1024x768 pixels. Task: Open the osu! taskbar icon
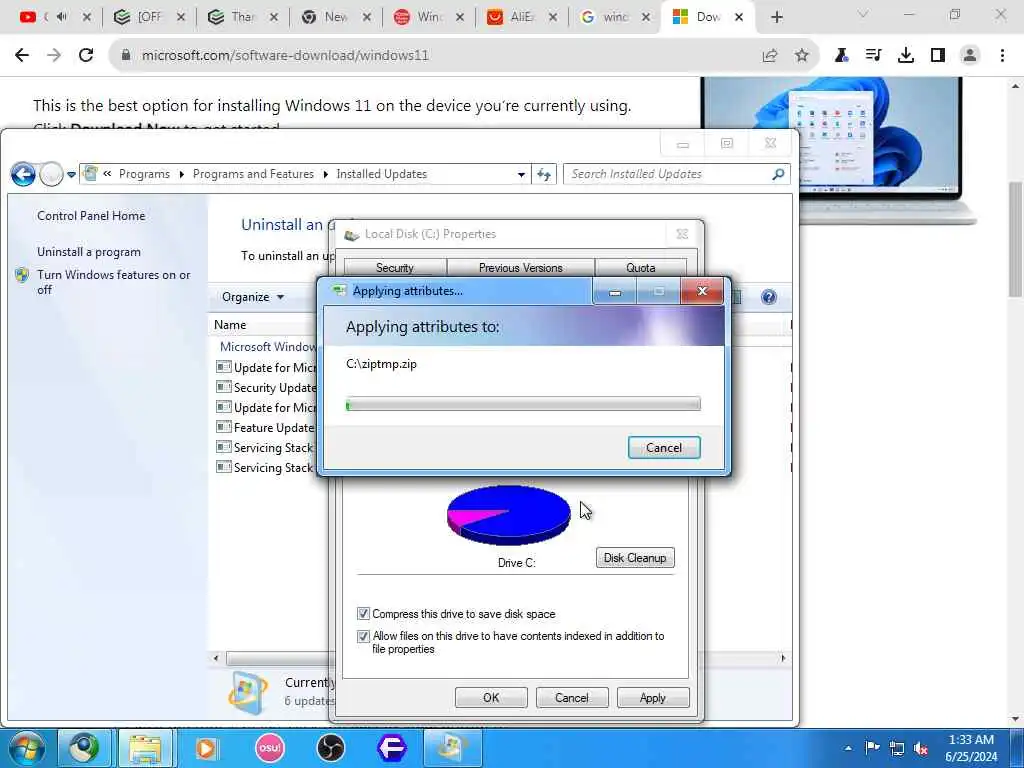pyautogui.click(x=270, y=748)
